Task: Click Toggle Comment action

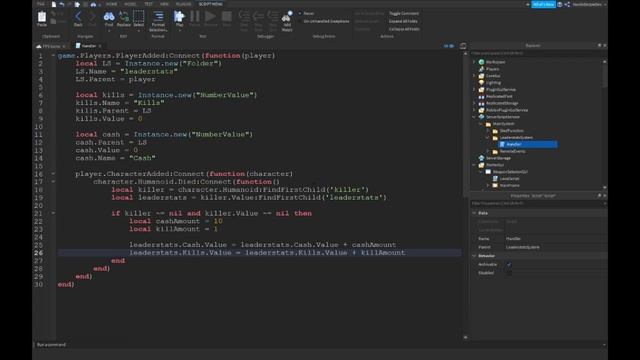Action: (x=404, y=13)
